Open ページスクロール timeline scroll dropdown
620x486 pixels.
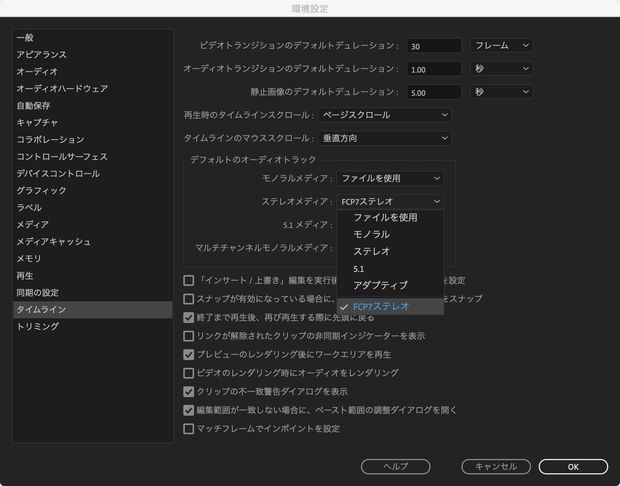coord(385,115)
